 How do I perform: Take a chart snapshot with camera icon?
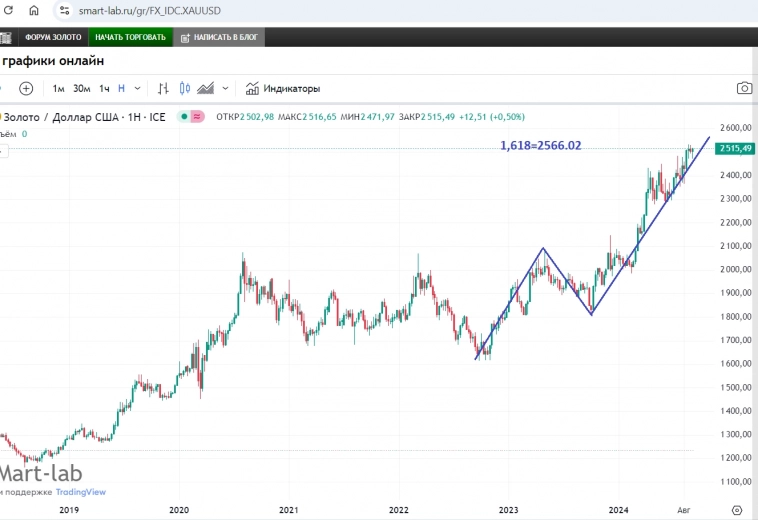[x=744, y=88]
